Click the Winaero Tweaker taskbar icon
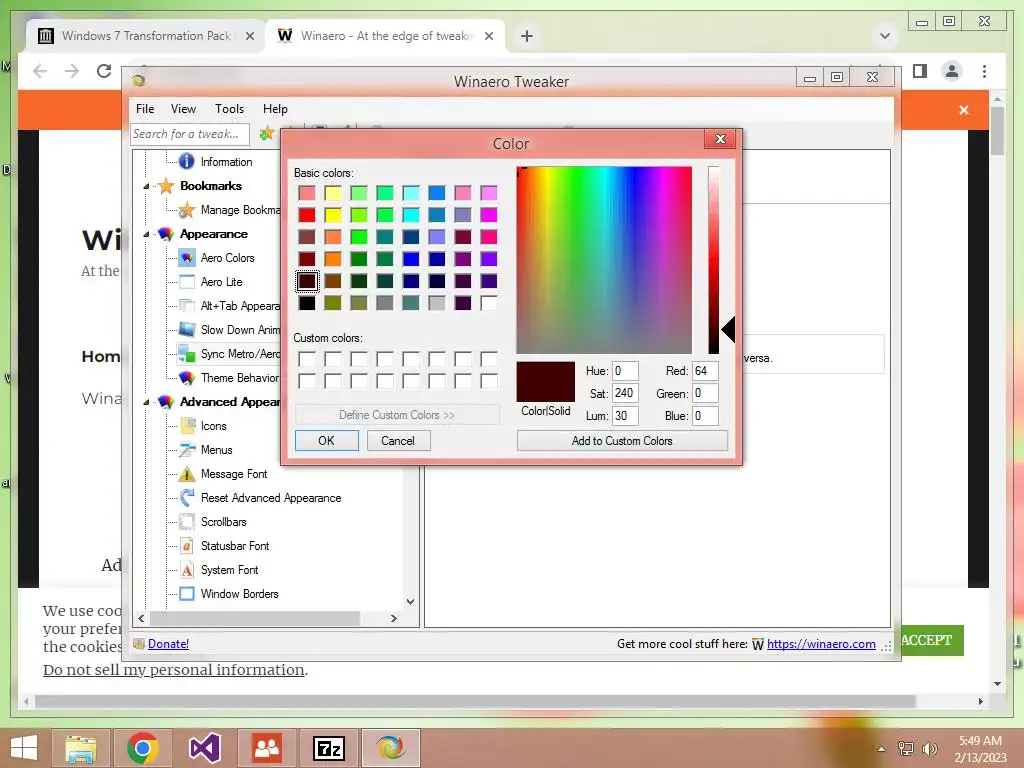This screenshot has width=1024, height=768. click(x=391, y=748)
